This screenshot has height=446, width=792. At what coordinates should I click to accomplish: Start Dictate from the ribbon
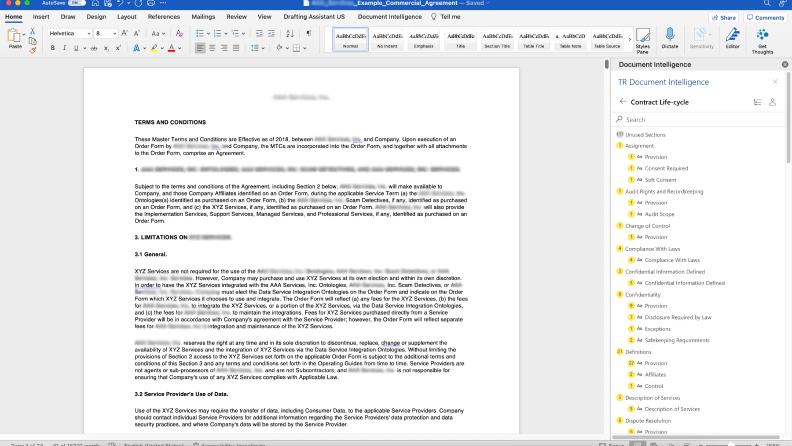click(x=669, y=39)
